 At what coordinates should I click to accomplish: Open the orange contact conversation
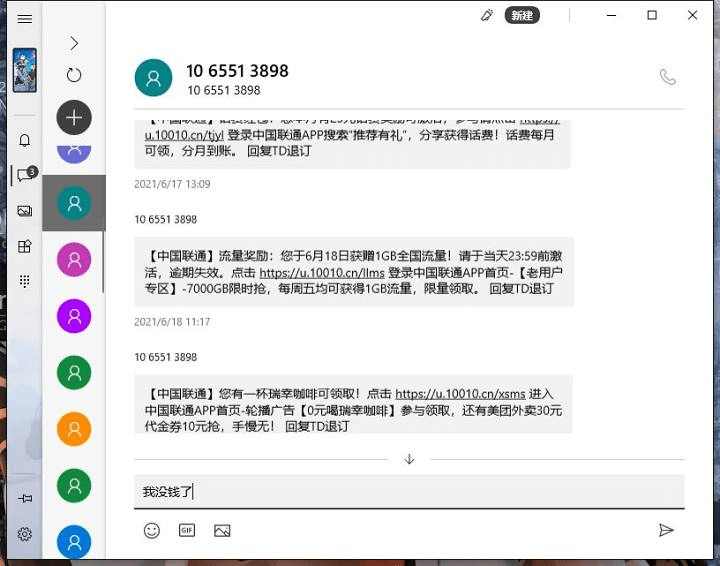74,429
